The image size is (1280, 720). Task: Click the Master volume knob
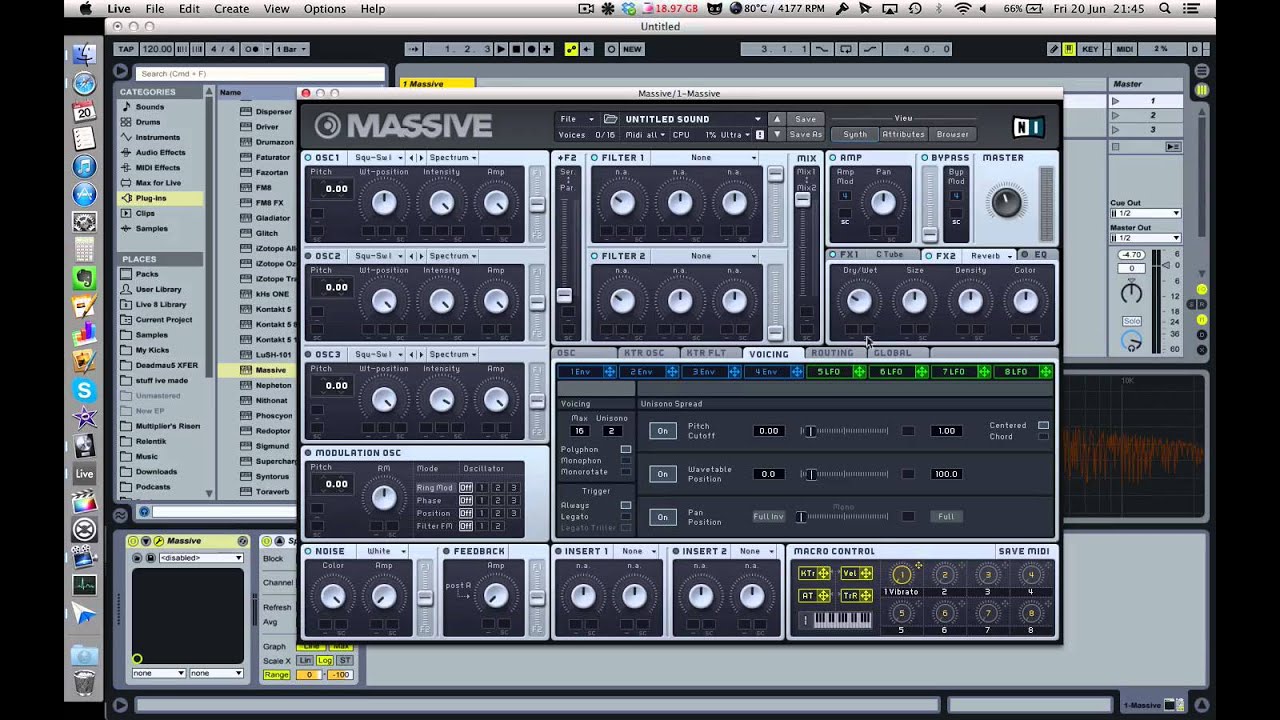(x=1006, y=202)
